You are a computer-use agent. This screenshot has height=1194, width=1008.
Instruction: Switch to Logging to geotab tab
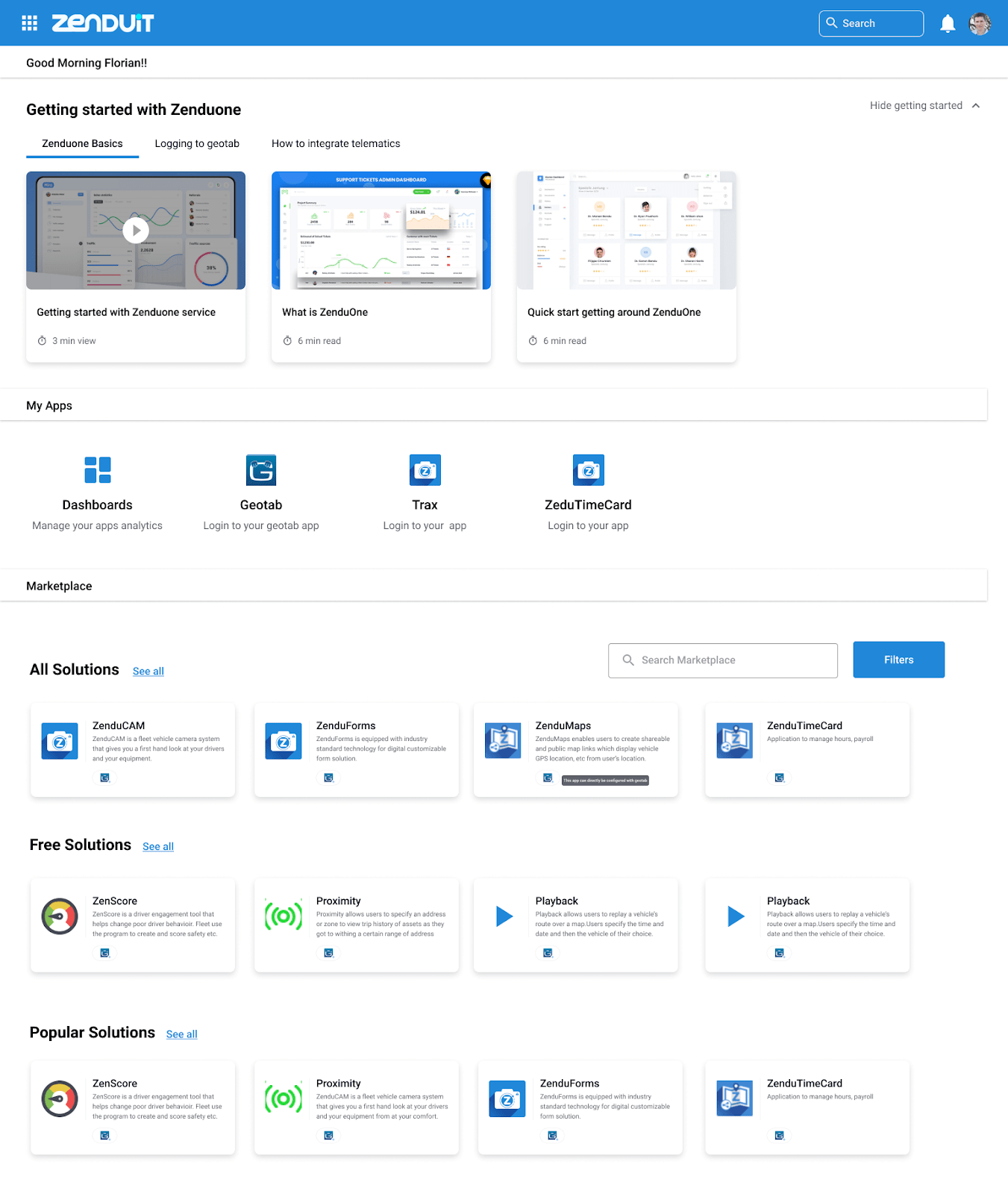click(x=197, y=144)
